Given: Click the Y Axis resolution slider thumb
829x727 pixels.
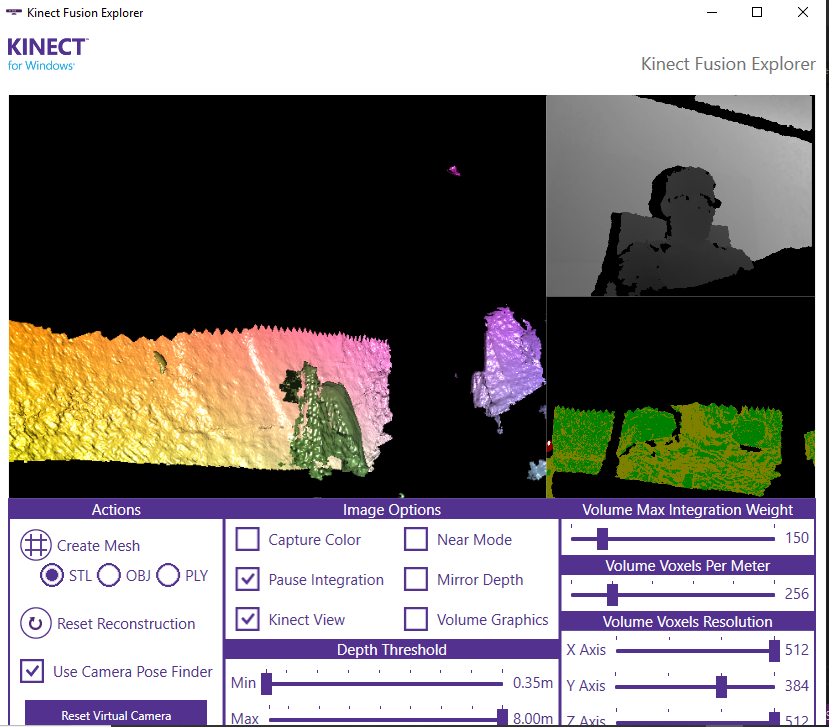Looking at the screenshot, I should coord(721,687).
